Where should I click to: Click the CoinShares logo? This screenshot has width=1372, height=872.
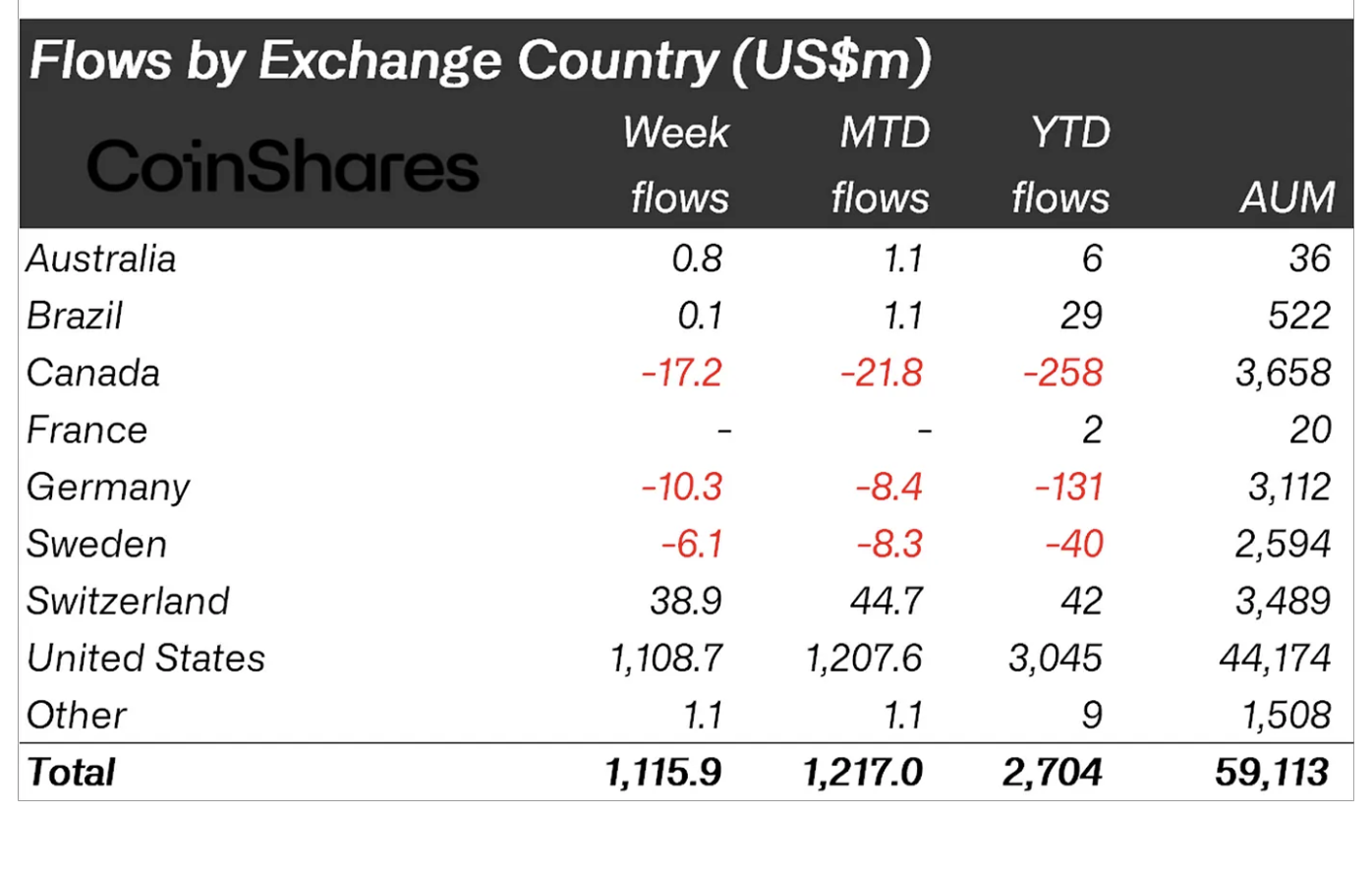tap(283, 166)
